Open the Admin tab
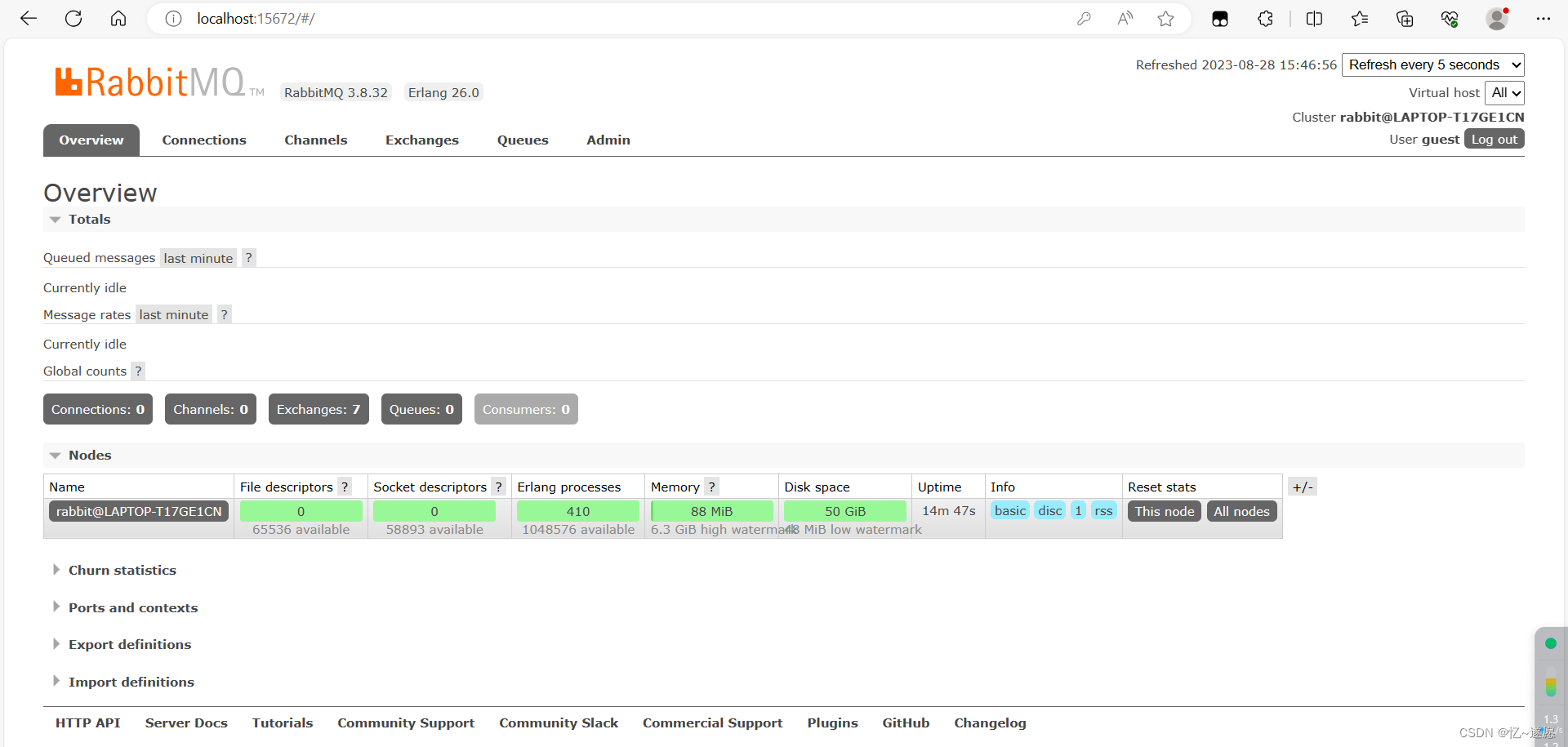The image size is (1568, 747). pyautogui.click(x=608, y=140)
